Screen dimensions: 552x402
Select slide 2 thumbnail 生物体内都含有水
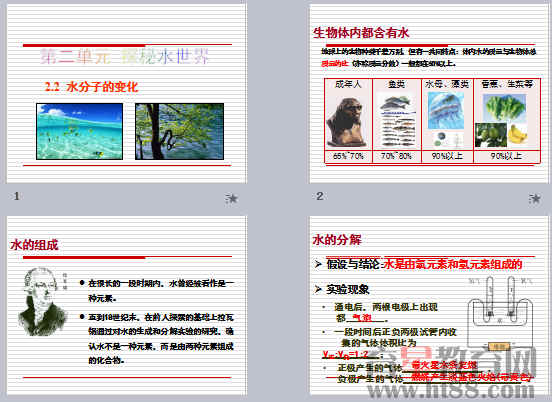click(429, 93)
